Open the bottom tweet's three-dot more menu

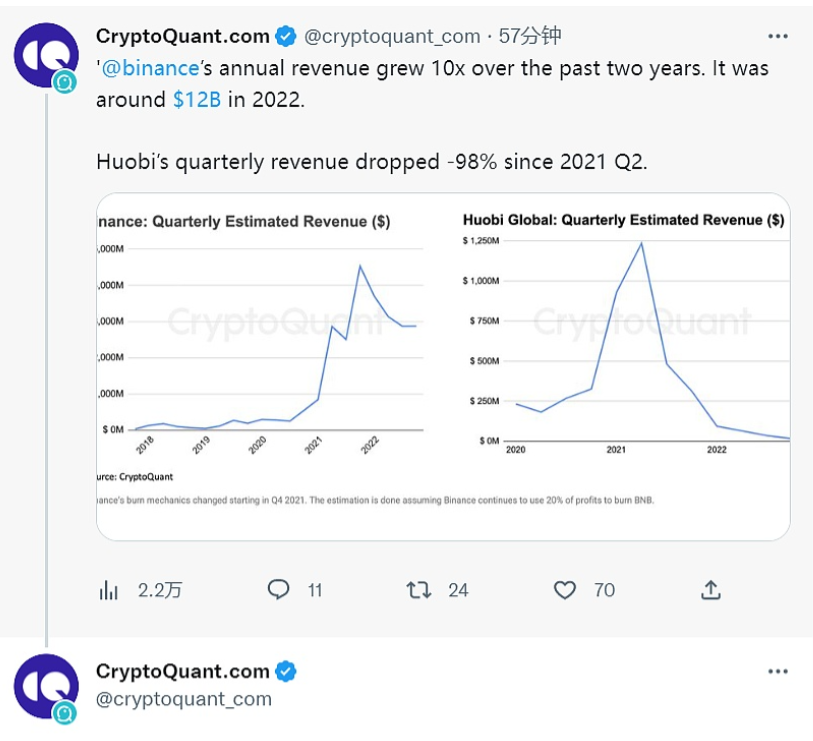[x=778, y=671]
